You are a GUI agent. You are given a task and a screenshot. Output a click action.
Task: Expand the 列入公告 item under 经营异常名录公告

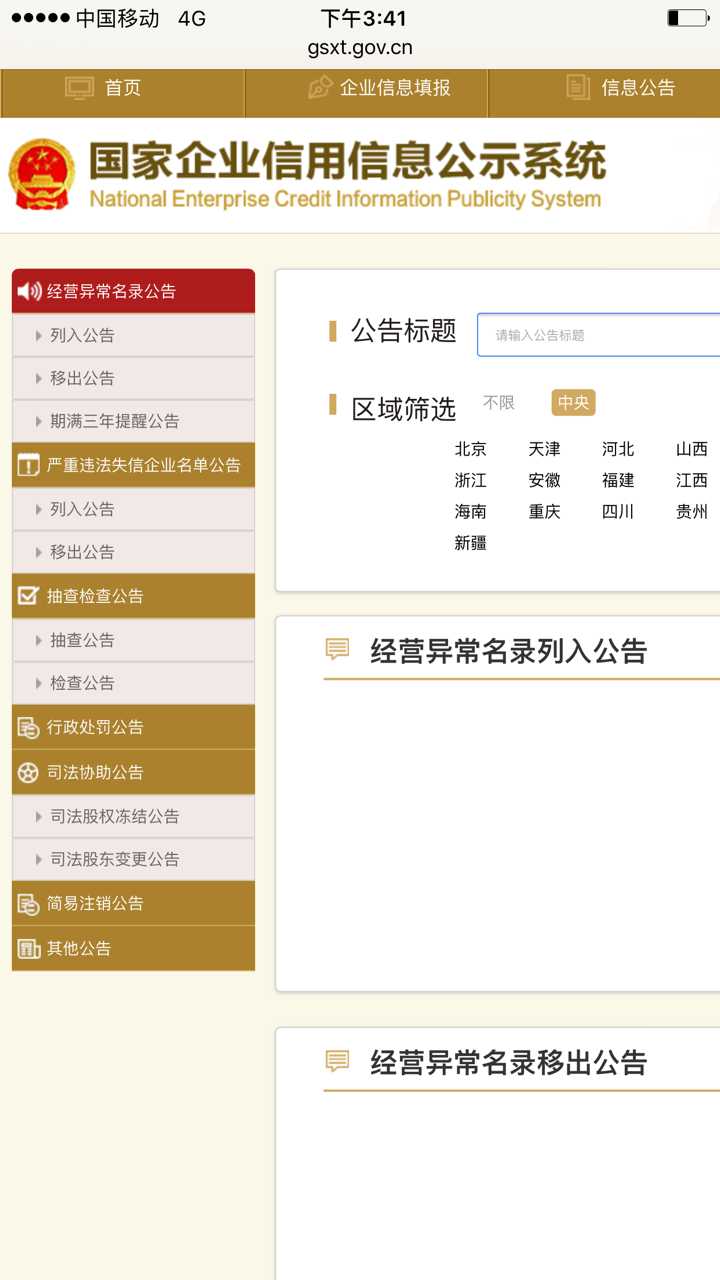(82, 335)
